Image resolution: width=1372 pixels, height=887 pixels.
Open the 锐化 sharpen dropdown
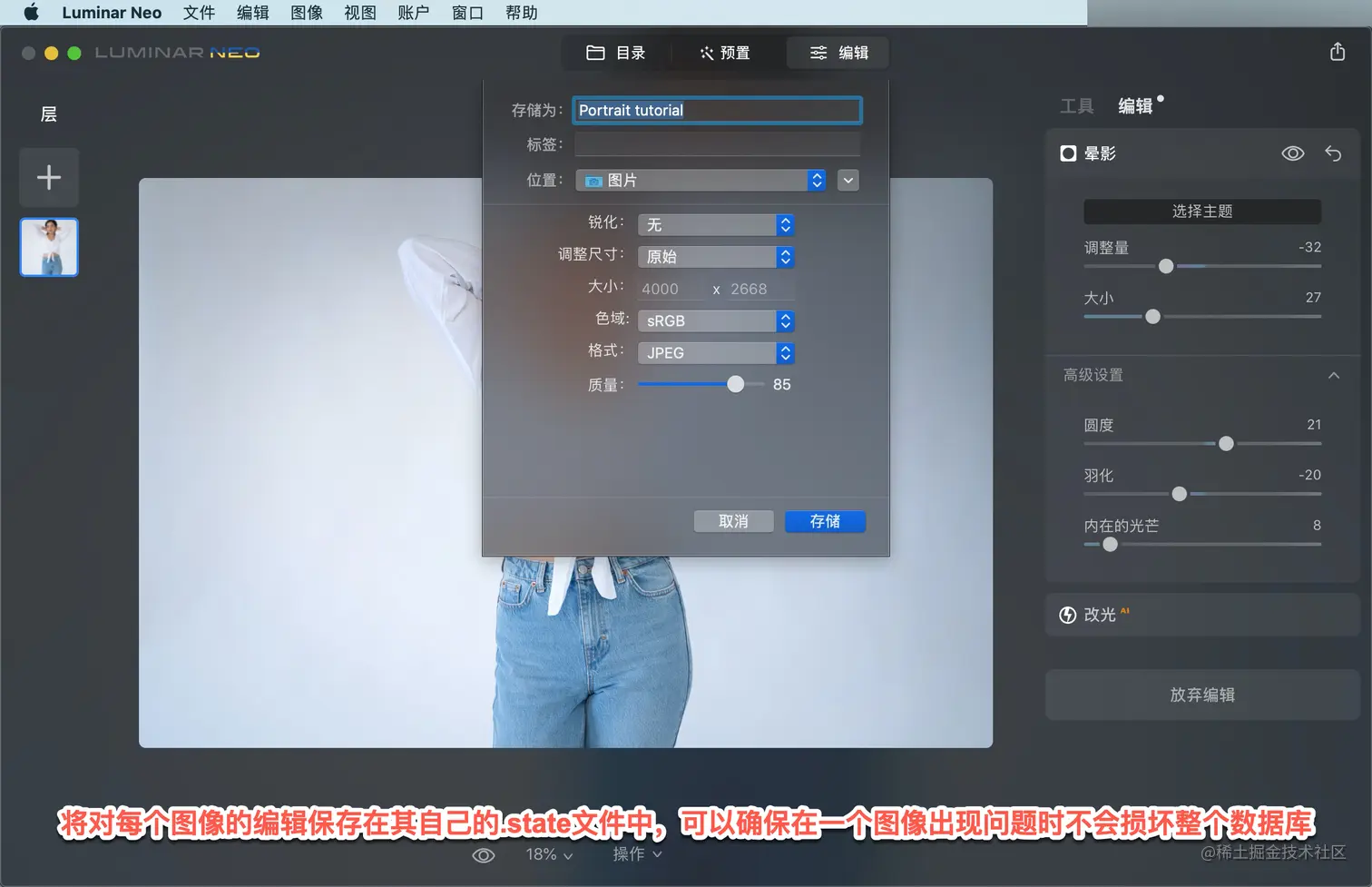tap(716, 224)
